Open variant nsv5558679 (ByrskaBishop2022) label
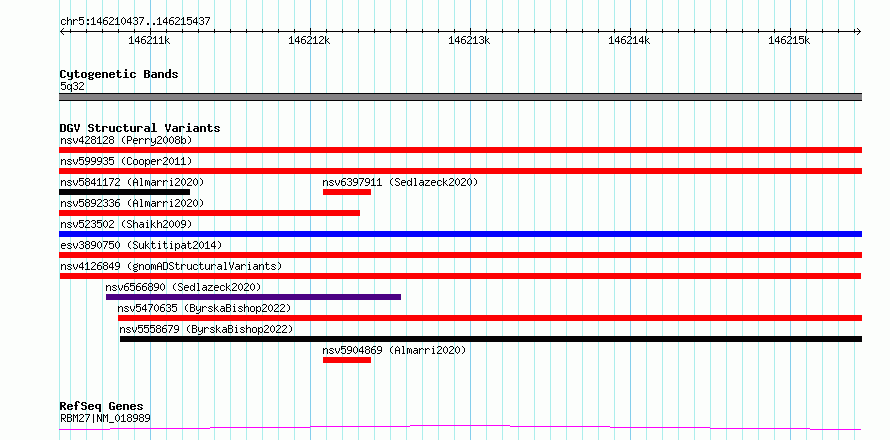Viewport: 890px width, 440px height. pyautogui.click(x=206, y=329)
